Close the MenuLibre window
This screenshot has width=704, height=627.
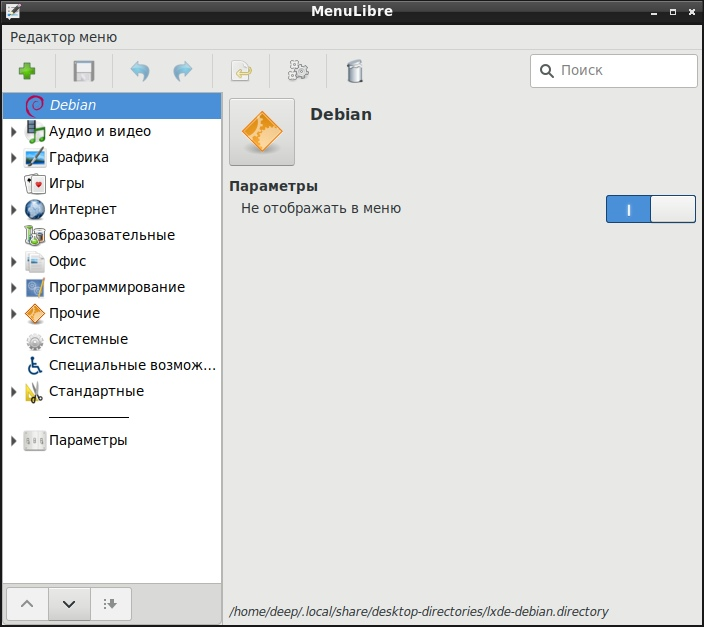(692, 12)
